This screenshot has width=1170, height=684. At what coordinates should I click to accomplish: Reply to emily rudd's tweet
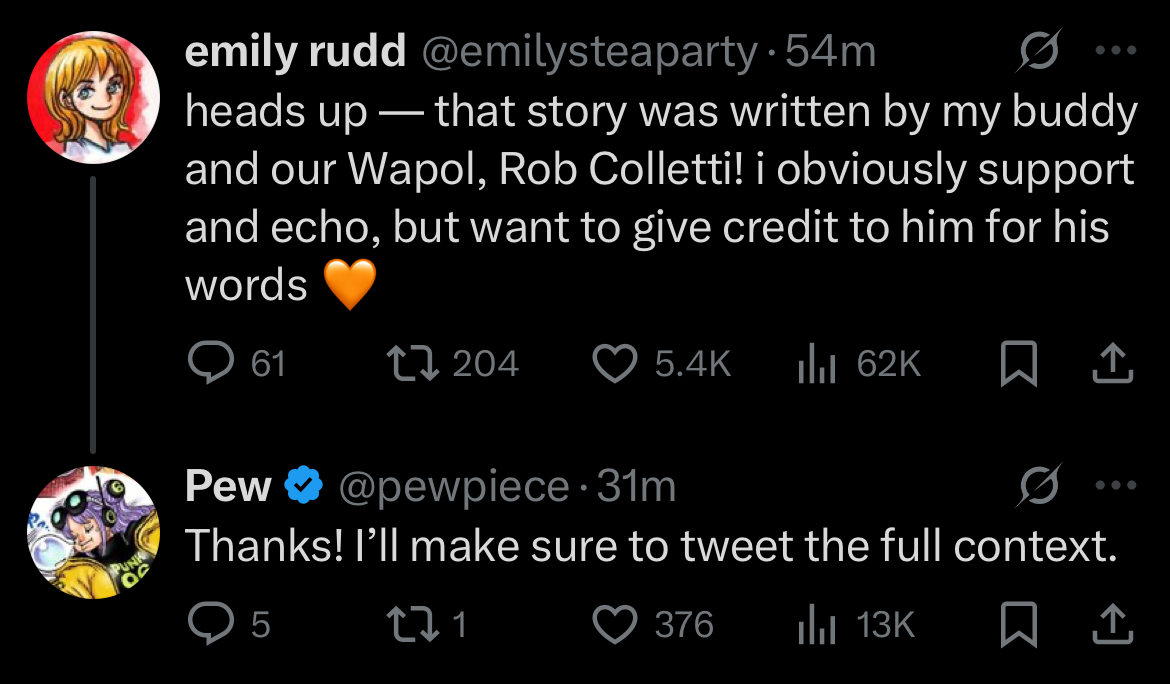click(211, 363)
